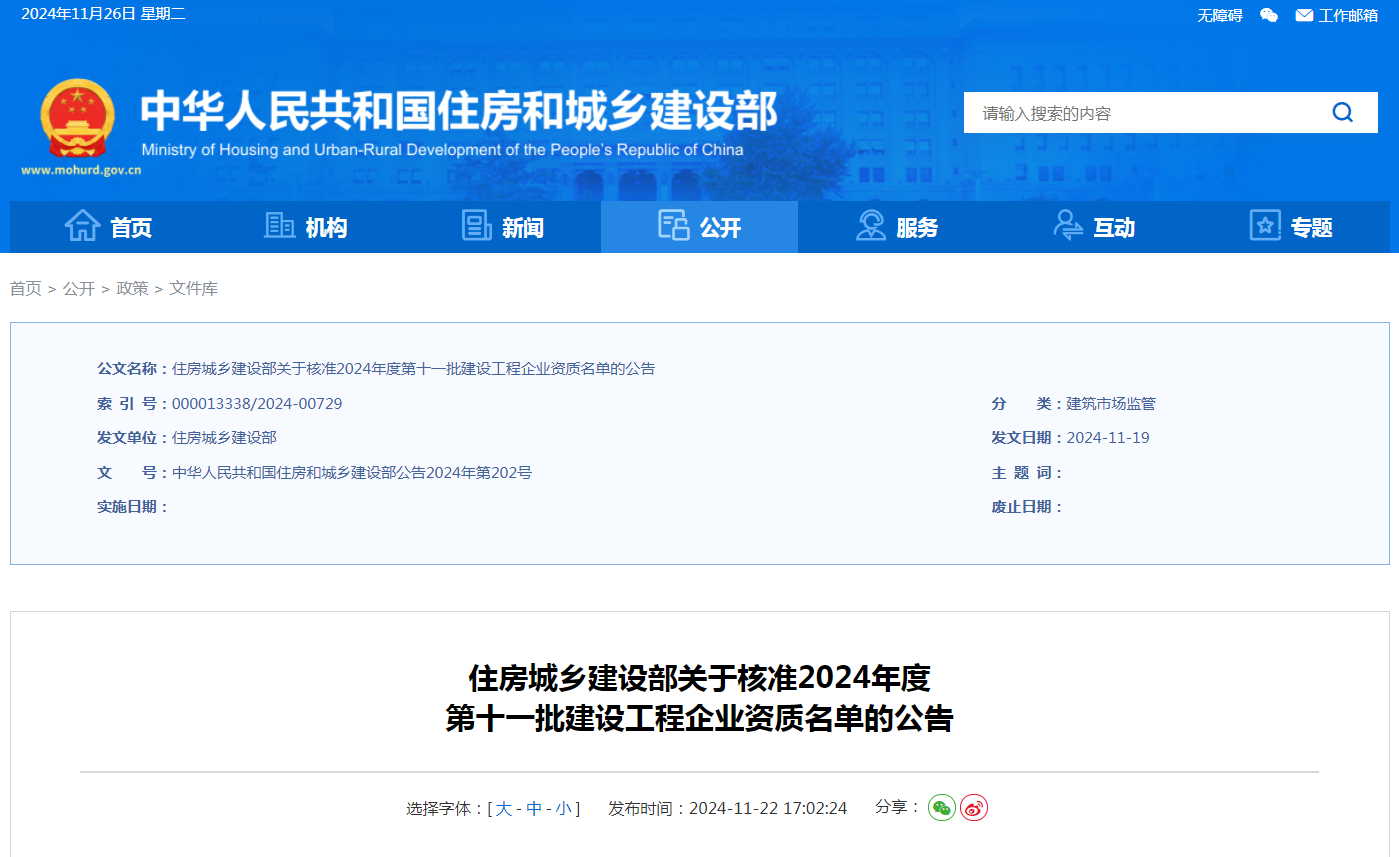Click the home icon beside 首页
1399x857 pixels.
85,226
